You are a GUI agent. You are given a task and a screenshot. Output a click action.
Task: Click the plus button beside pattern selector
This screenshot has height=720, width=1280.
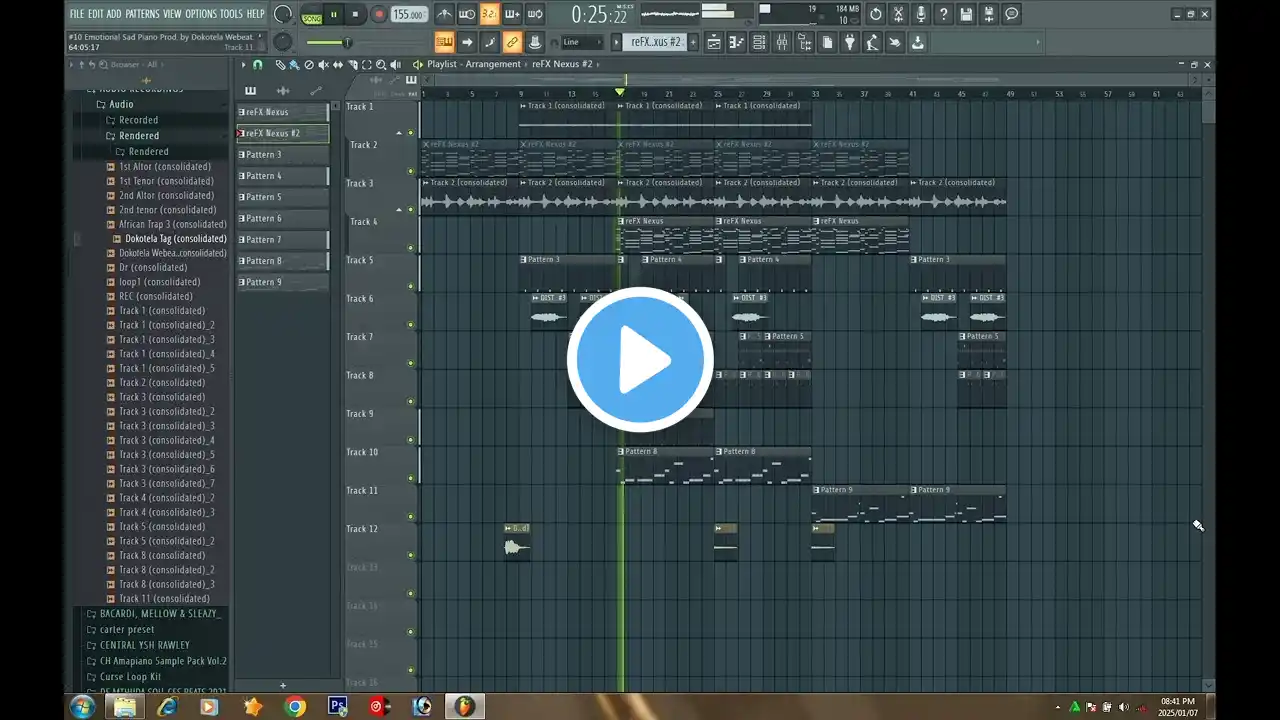pos(695,42)
